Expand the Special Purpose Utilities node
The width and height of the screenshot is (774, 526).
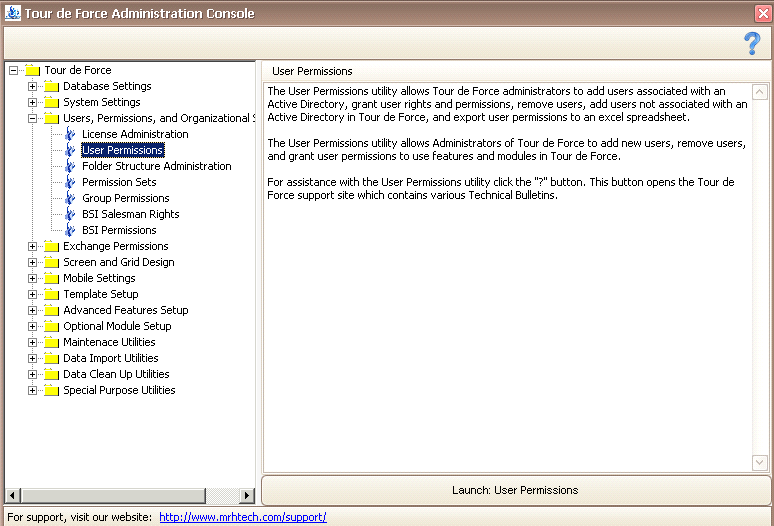click(x=33, y=390)
